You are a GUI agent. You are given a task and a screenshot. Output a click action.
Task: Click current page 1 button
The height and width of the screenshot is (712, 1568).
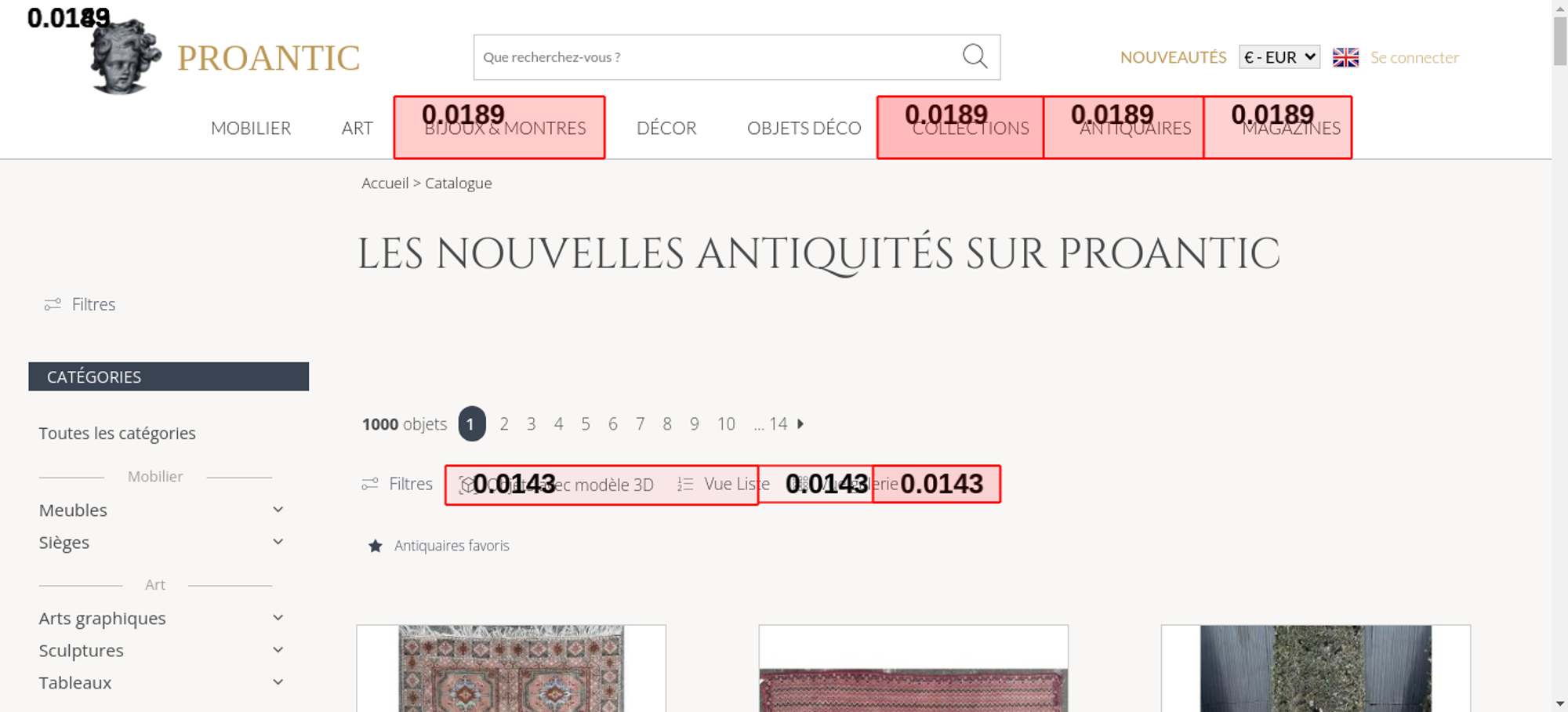[x=472, y=423]
